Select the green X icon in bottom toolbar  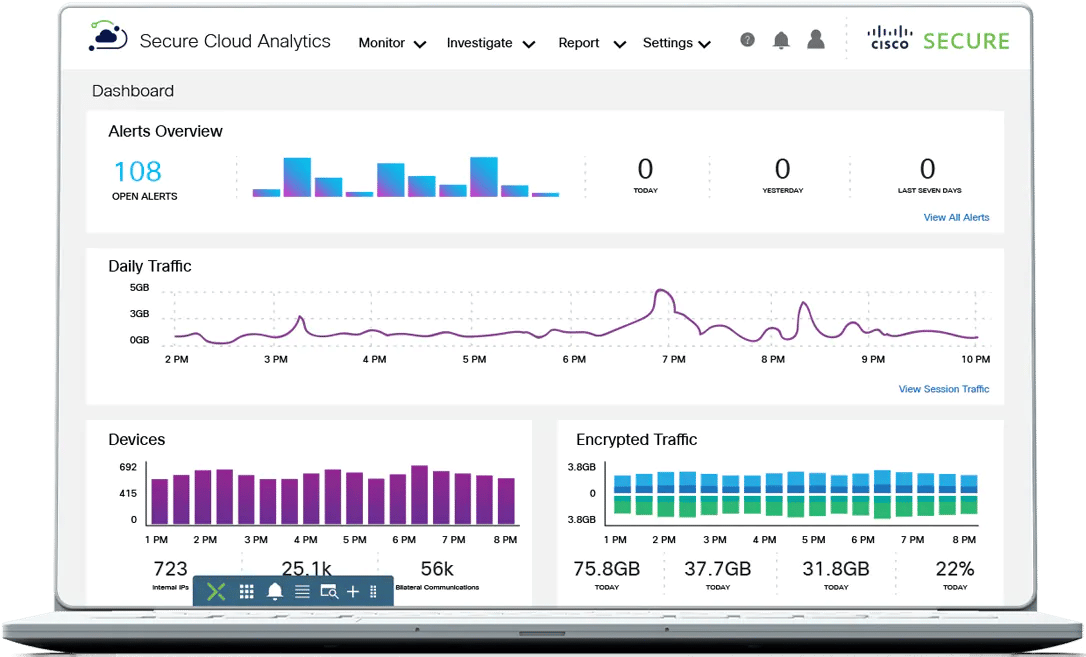[216, 591]
